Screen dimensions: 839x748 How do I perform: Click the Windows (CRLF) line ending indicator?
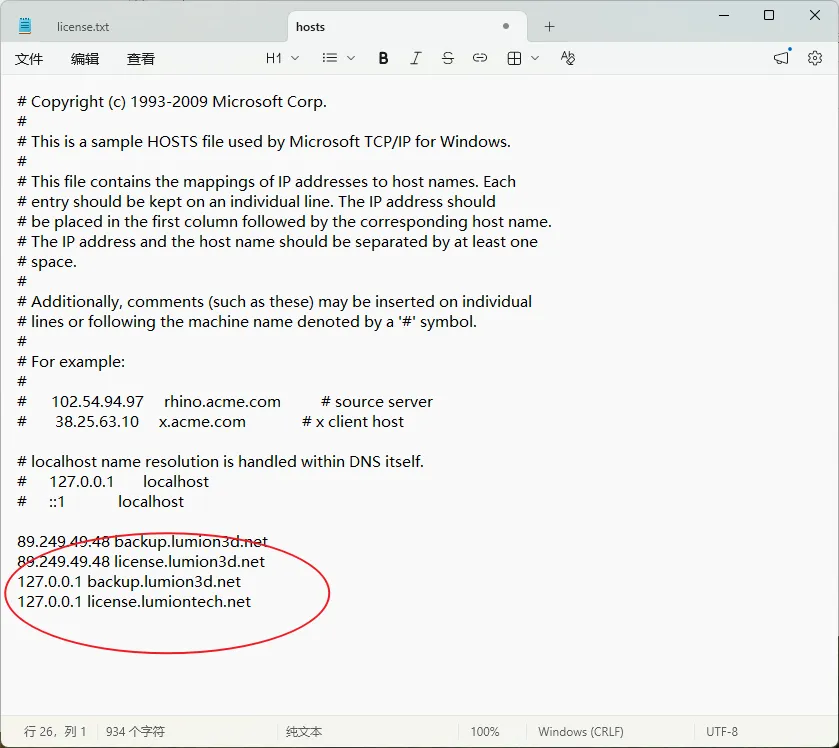tap(581, 731)
